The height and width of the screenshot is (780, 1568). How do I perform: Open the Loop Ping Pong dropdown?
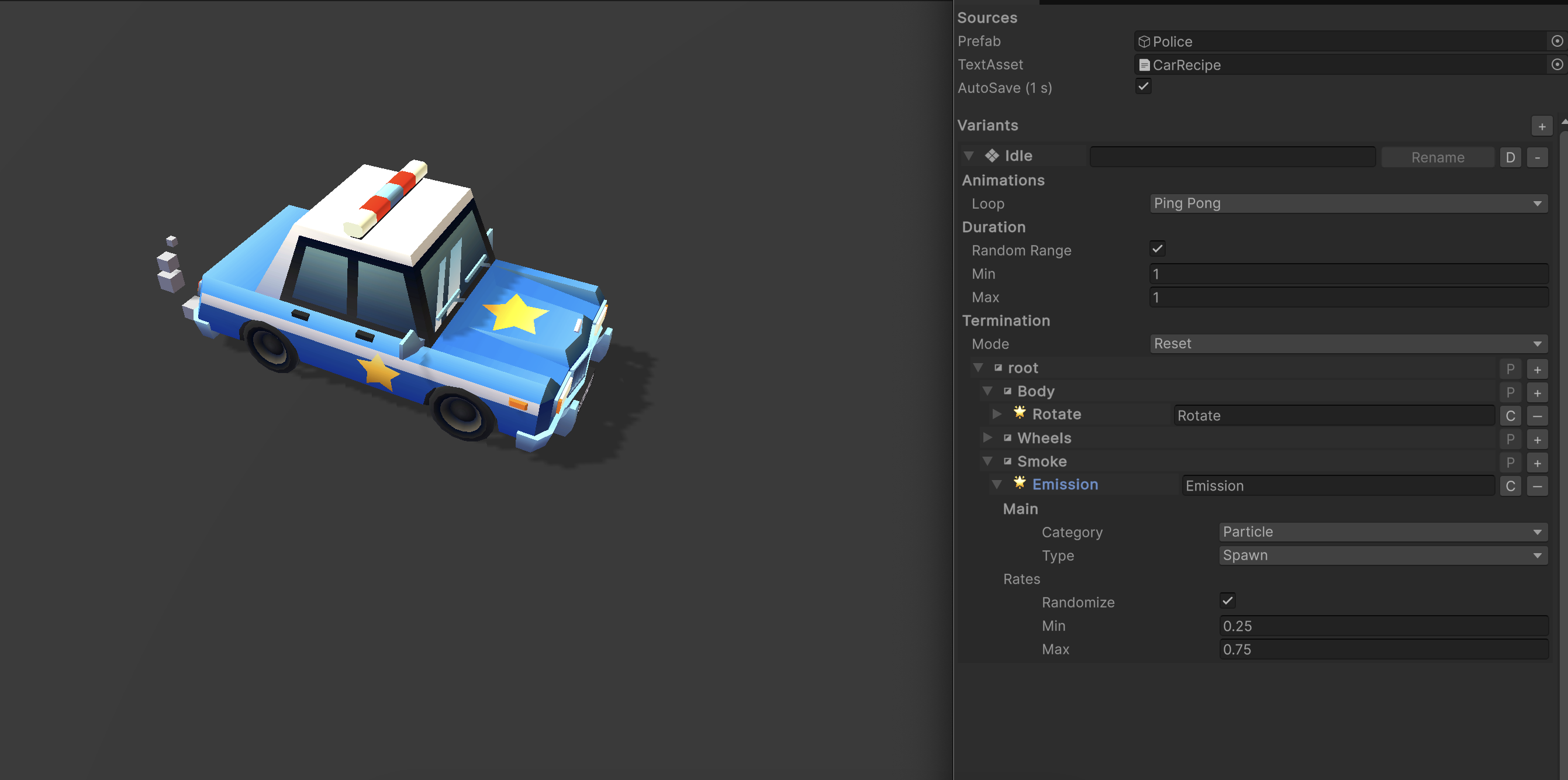[x=1348, y=203]
